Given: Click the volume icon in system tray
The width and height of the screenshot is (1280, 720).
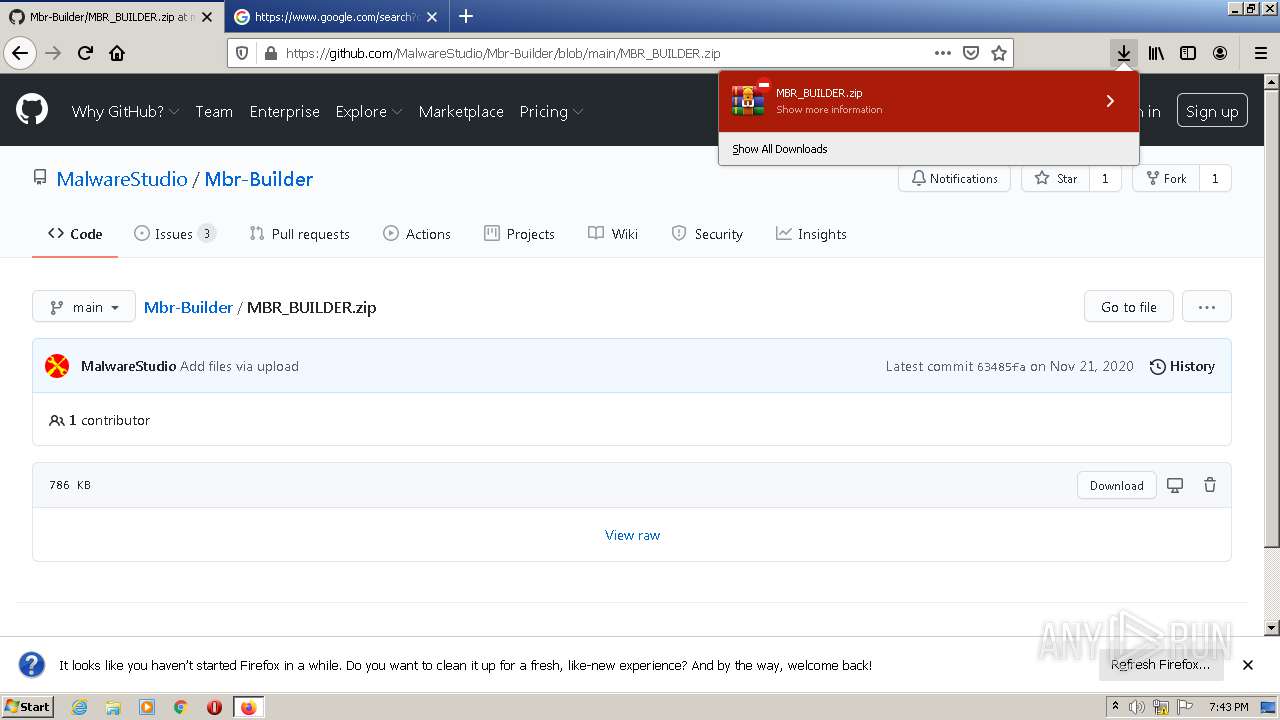Looking at the screenshot, I should coord(1137,707).
